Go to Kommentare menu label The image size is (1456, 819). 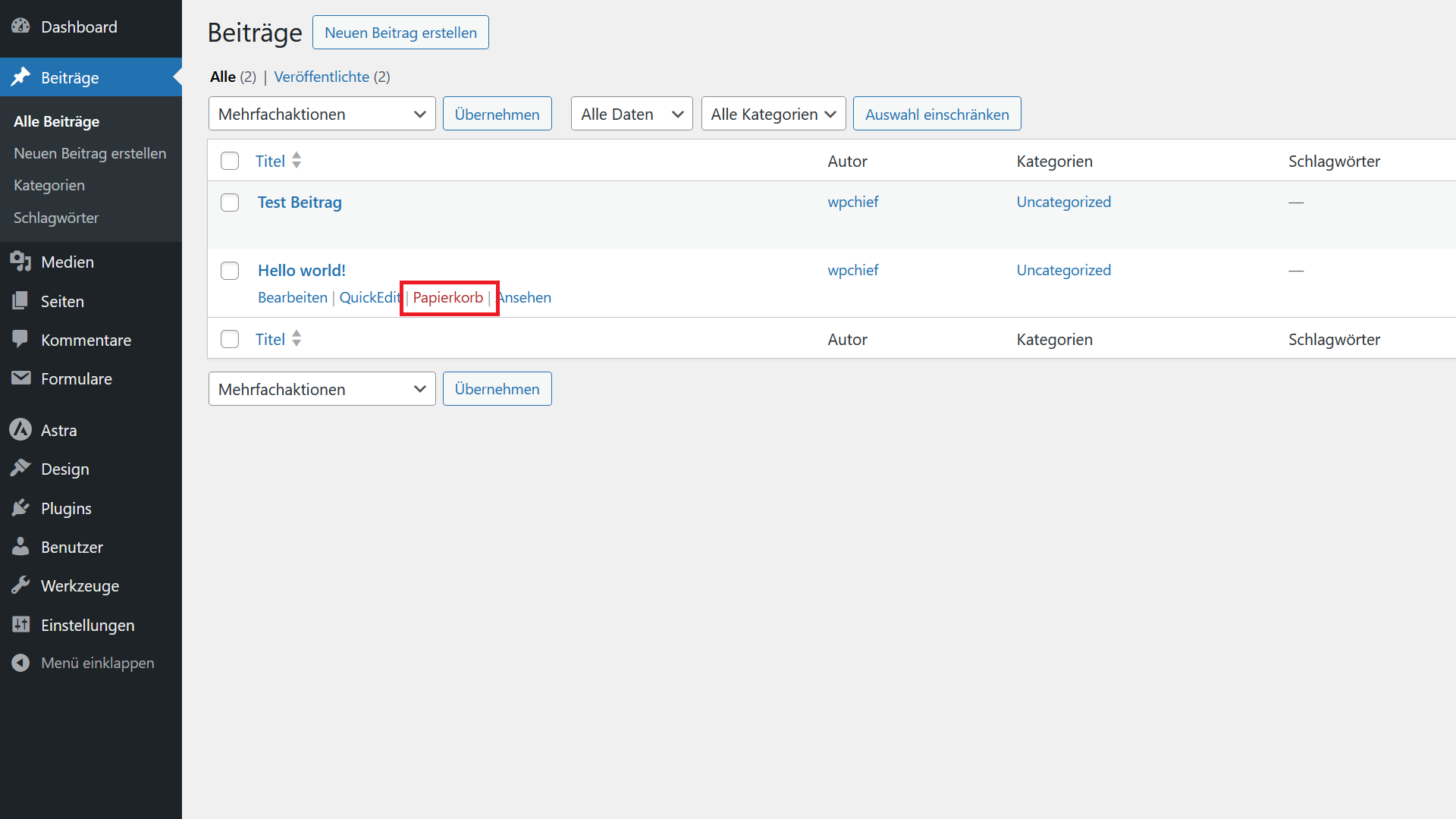[86, 340]
